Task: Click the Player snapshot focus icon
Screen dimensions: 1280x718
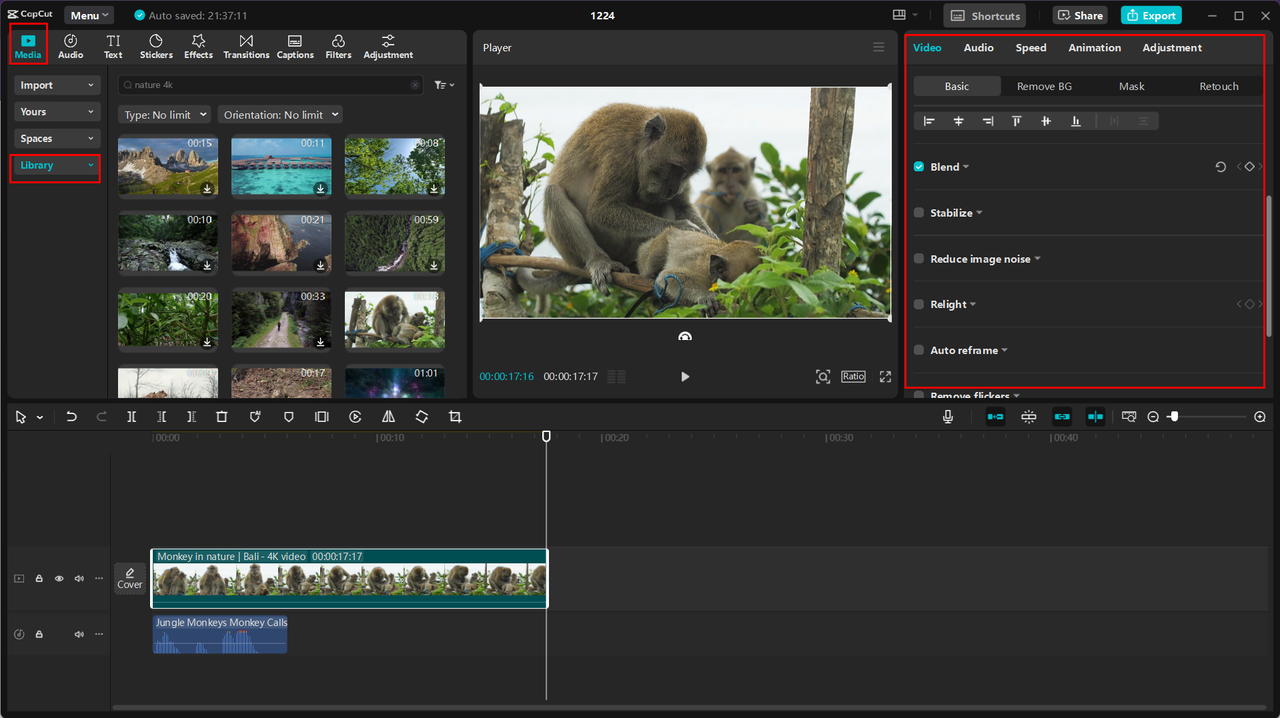Action: pos(822,376)
